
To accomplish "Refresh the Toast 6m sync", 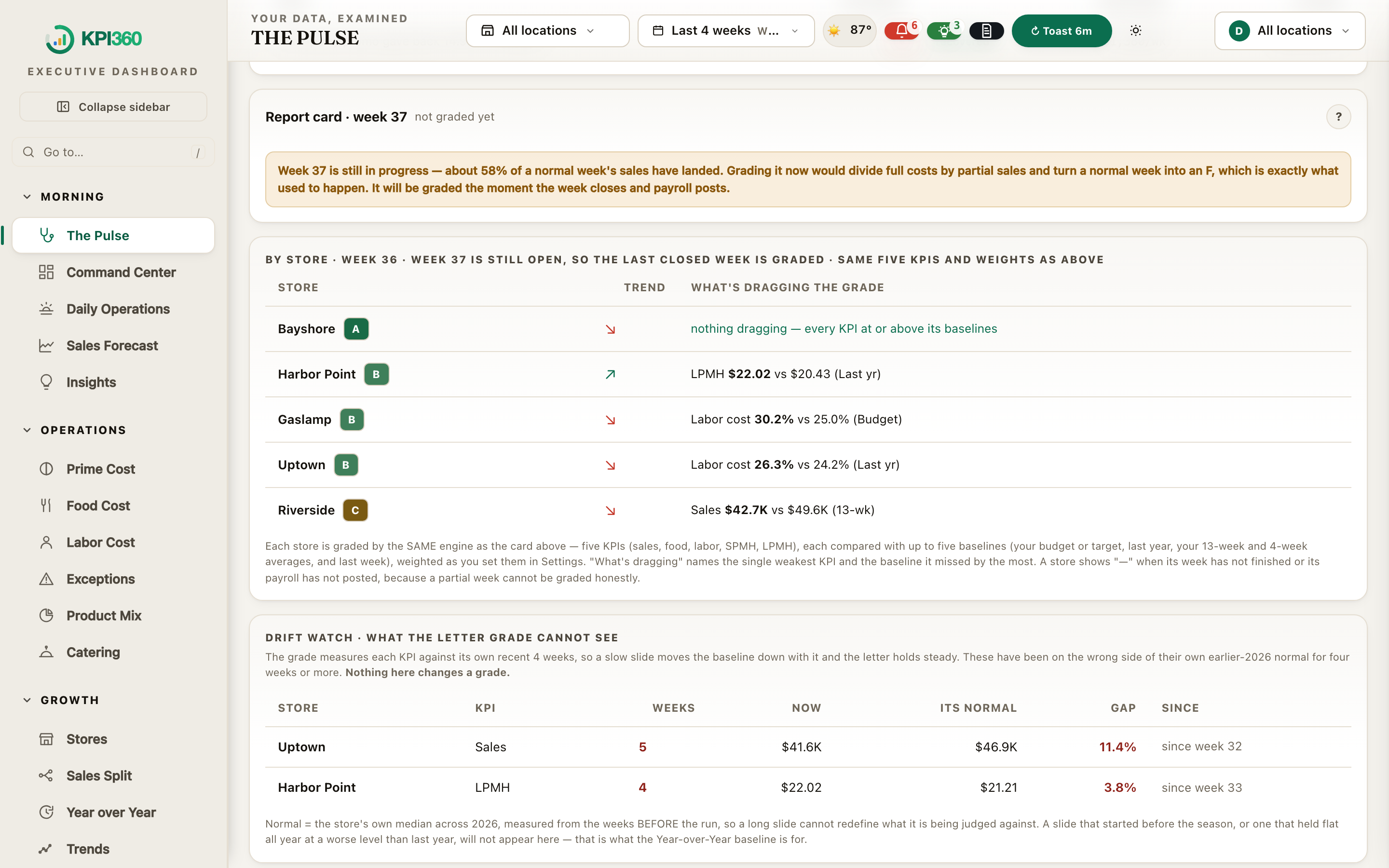I will pyautogui.click(x=1061, y=30).
